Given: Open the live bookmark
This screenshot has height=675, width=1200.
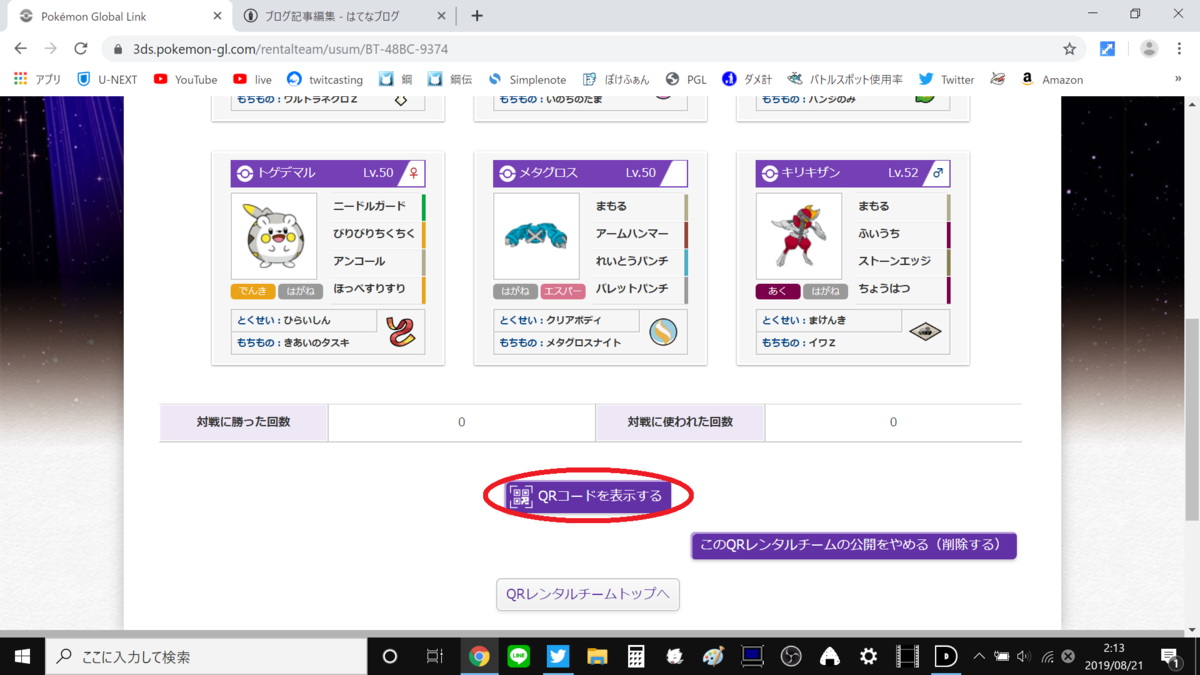Looking at the screenshot, I should tap(252, 79).
